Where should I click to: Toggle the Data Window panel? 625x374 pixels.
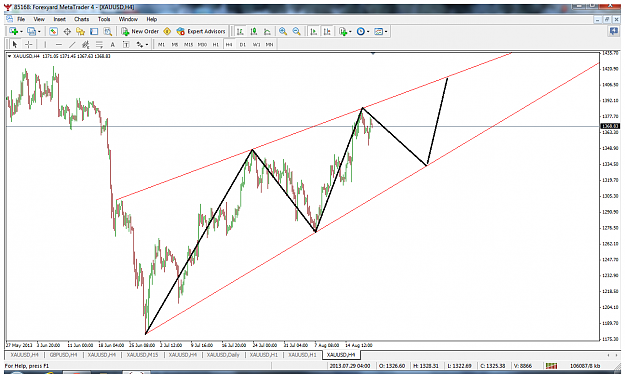tap(67, 31)
